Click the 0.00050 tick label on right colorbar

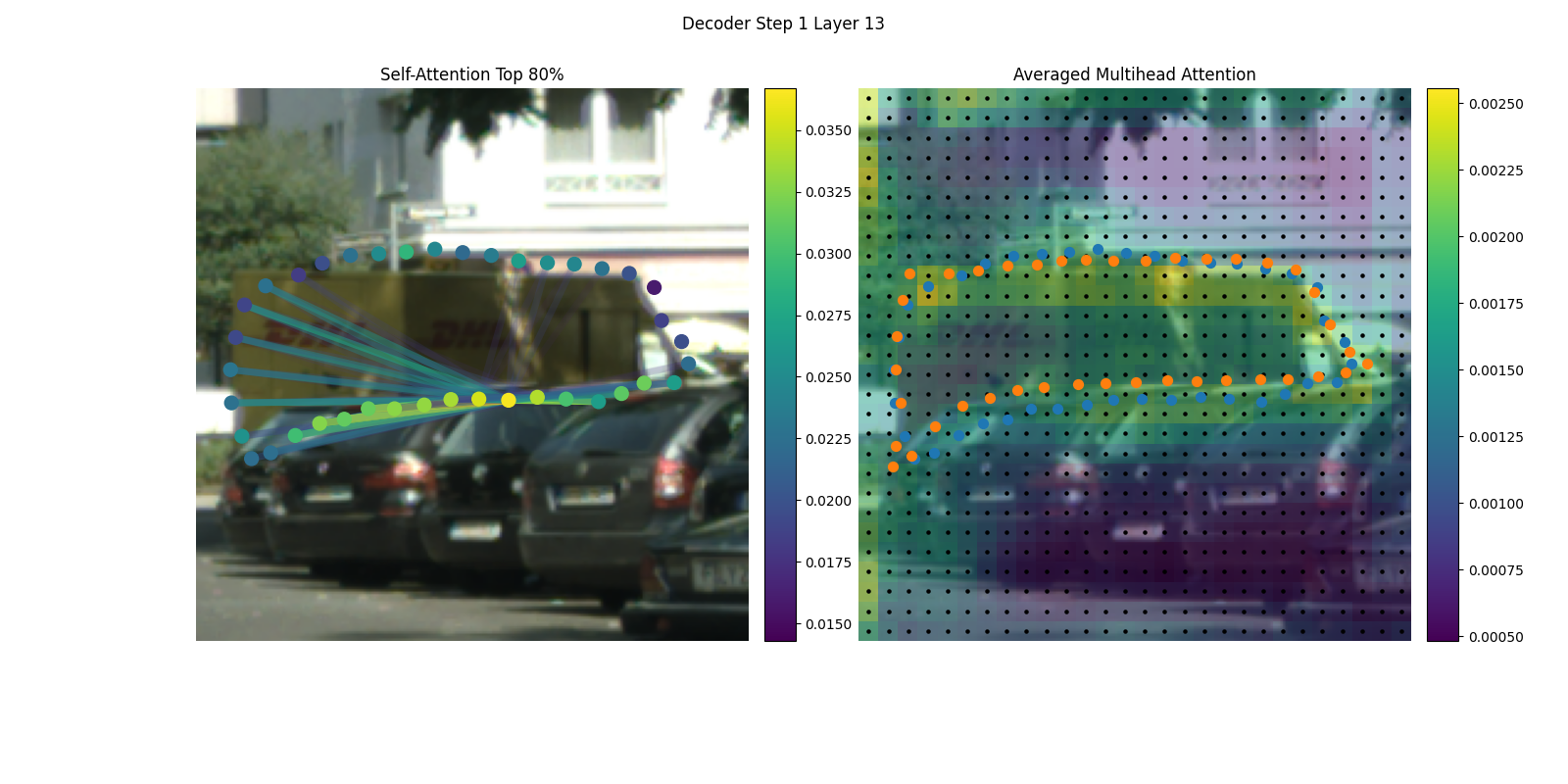click(x=1495, y=637)
